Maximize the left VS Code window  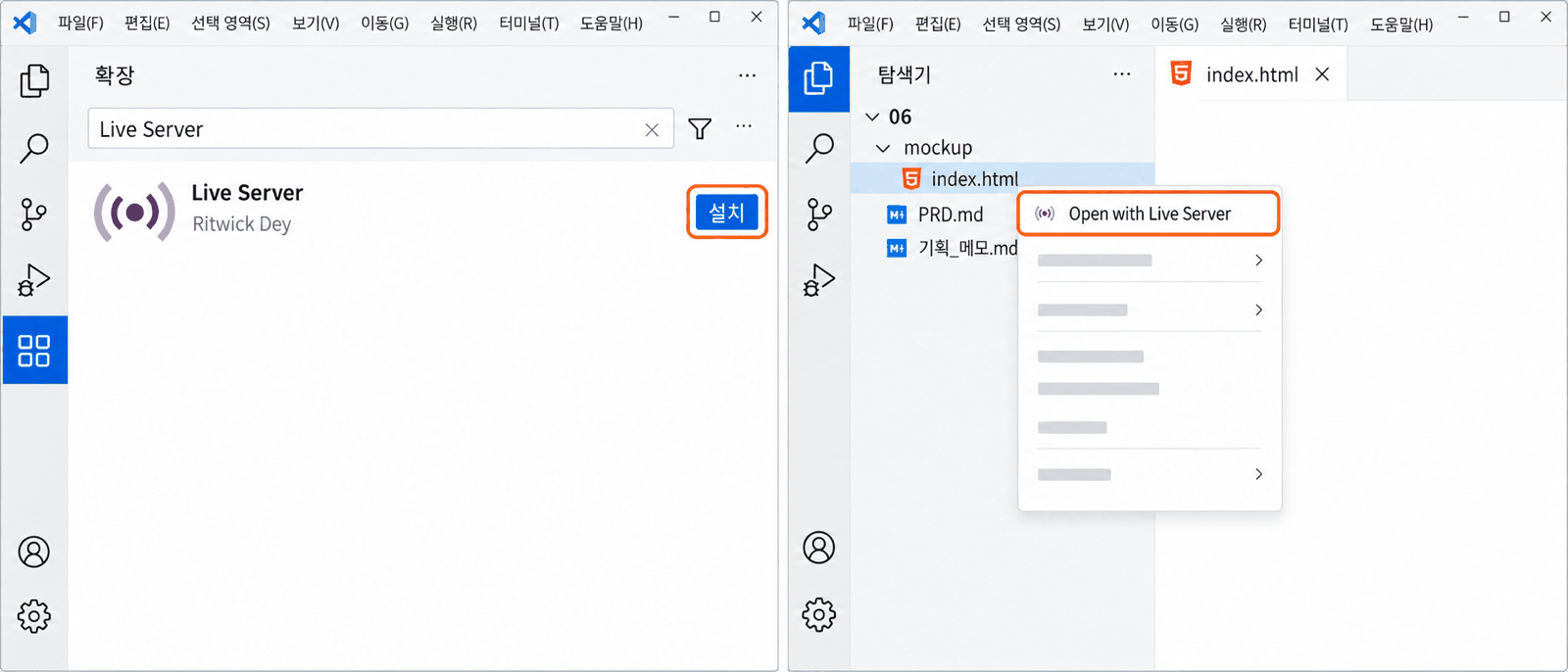pos(714,17)
